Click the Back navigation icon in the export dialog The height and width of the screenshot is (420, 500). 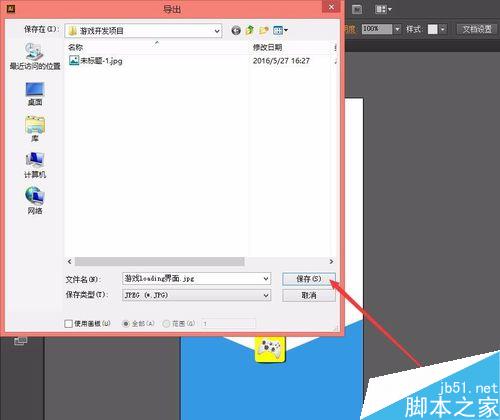[x=236, y=31]
